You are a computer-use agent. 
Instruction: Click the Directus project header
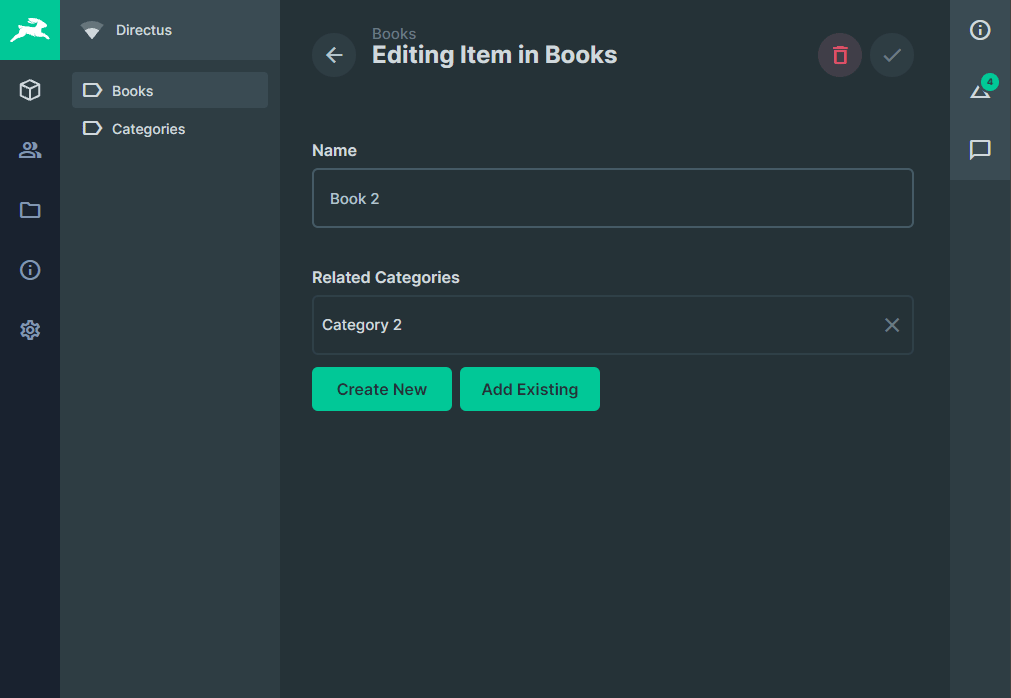point(170,30)
